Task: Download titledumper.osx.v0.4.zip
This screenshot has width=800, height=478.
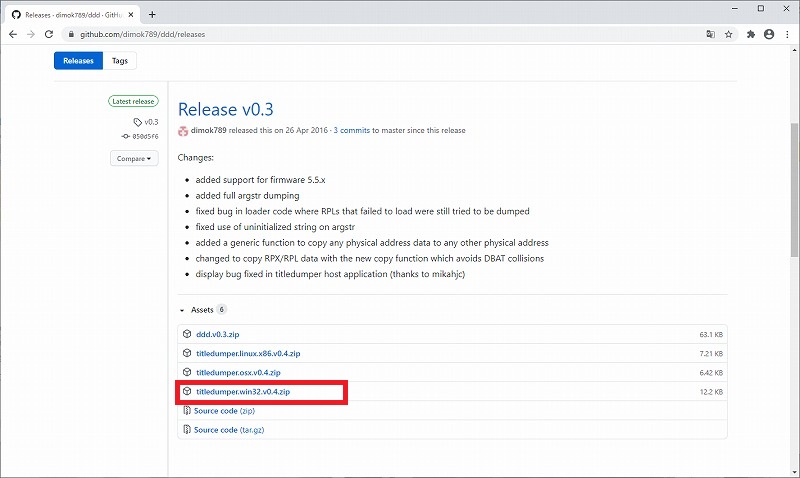Action: coord(238,372)
